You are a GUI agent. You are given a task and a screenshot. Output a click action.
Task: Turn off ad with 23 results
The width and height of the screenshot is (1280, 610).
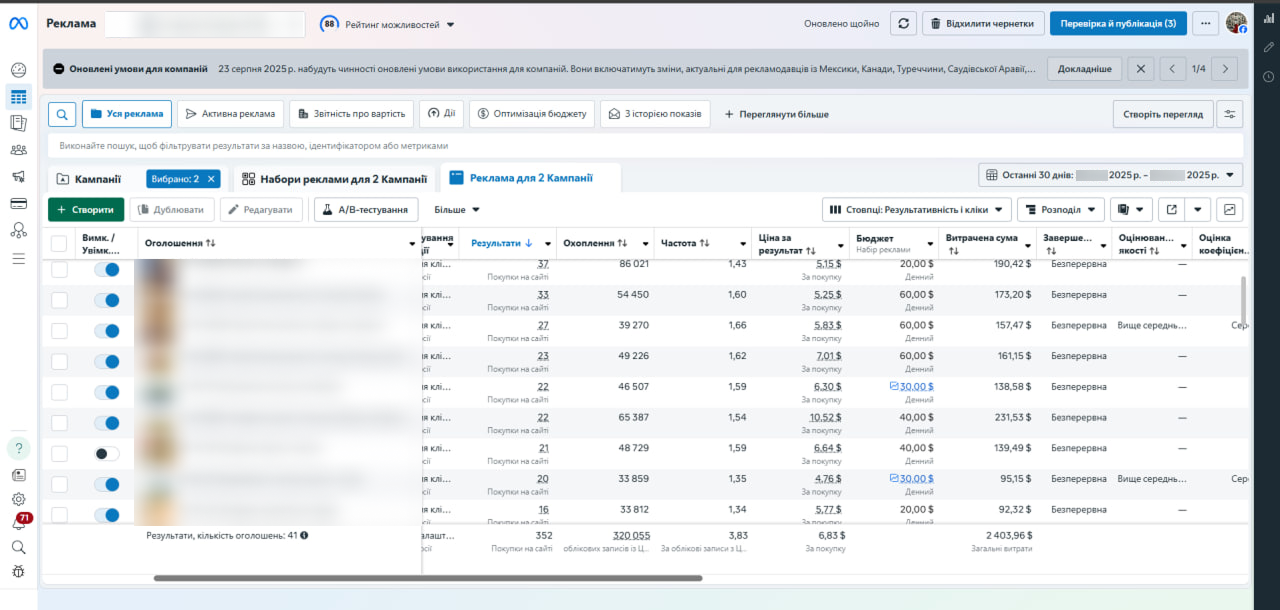pos(106,361)
